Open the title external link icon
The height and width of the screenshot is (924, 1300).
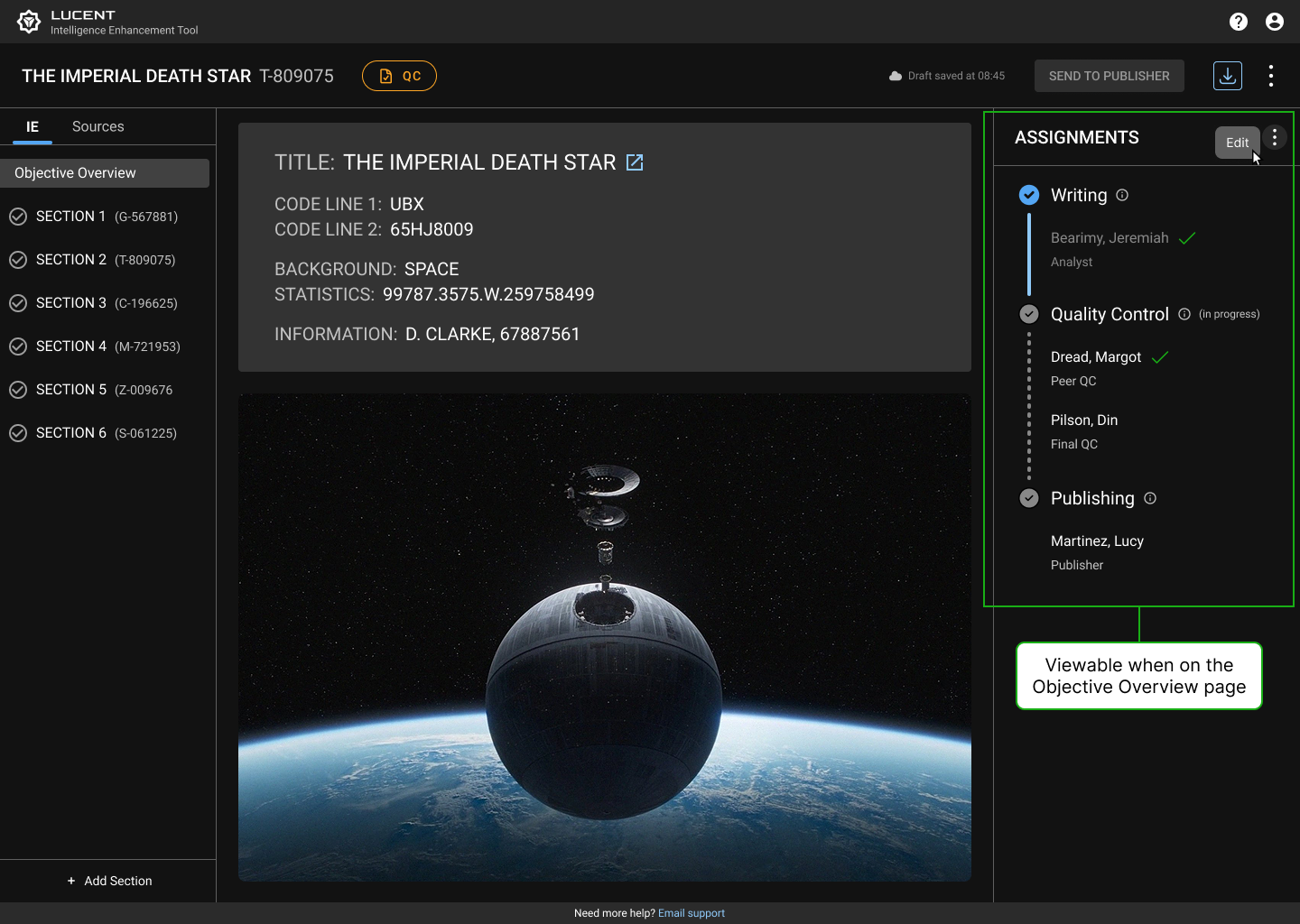click(635, 162)
